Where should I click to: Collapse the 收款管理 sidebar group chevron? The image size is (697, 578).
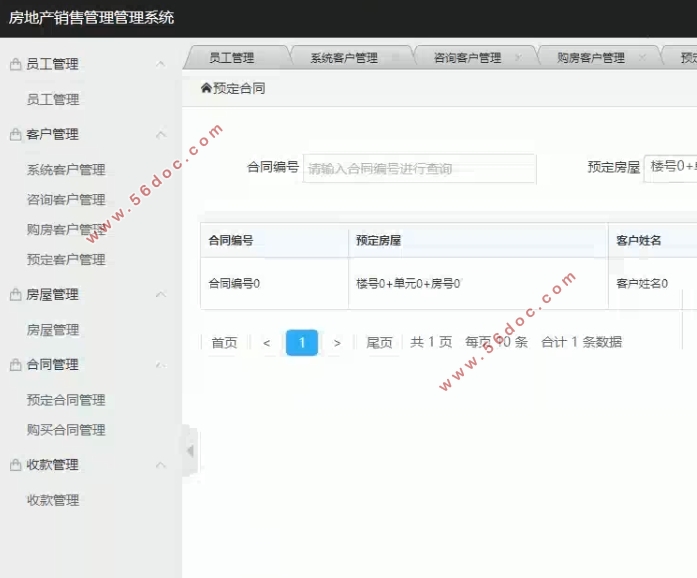[161, 465]
